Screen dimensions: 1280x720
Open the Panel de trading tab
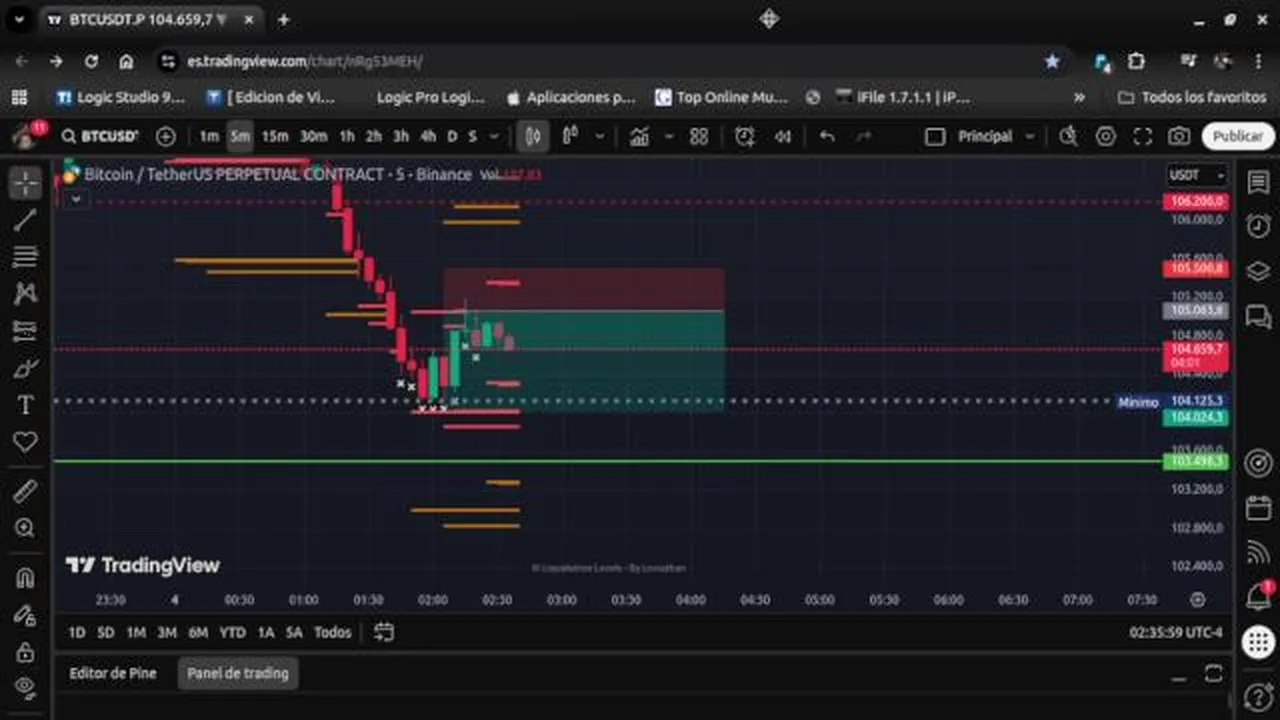pos(238,673)
